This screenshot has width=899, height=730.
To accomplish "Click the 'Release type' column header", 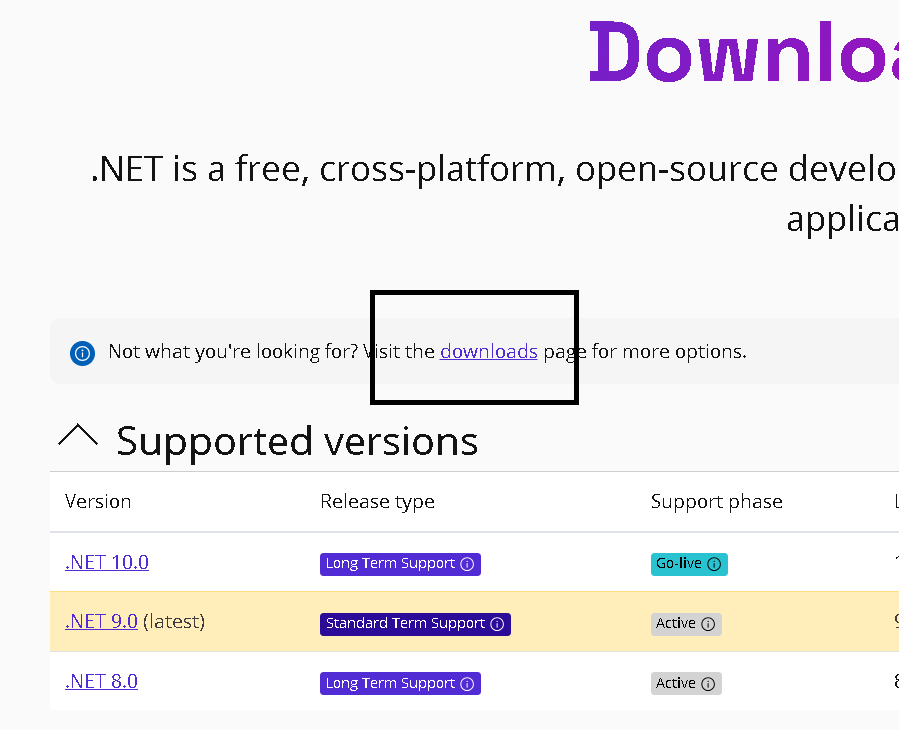I will (x=377, y=501).
